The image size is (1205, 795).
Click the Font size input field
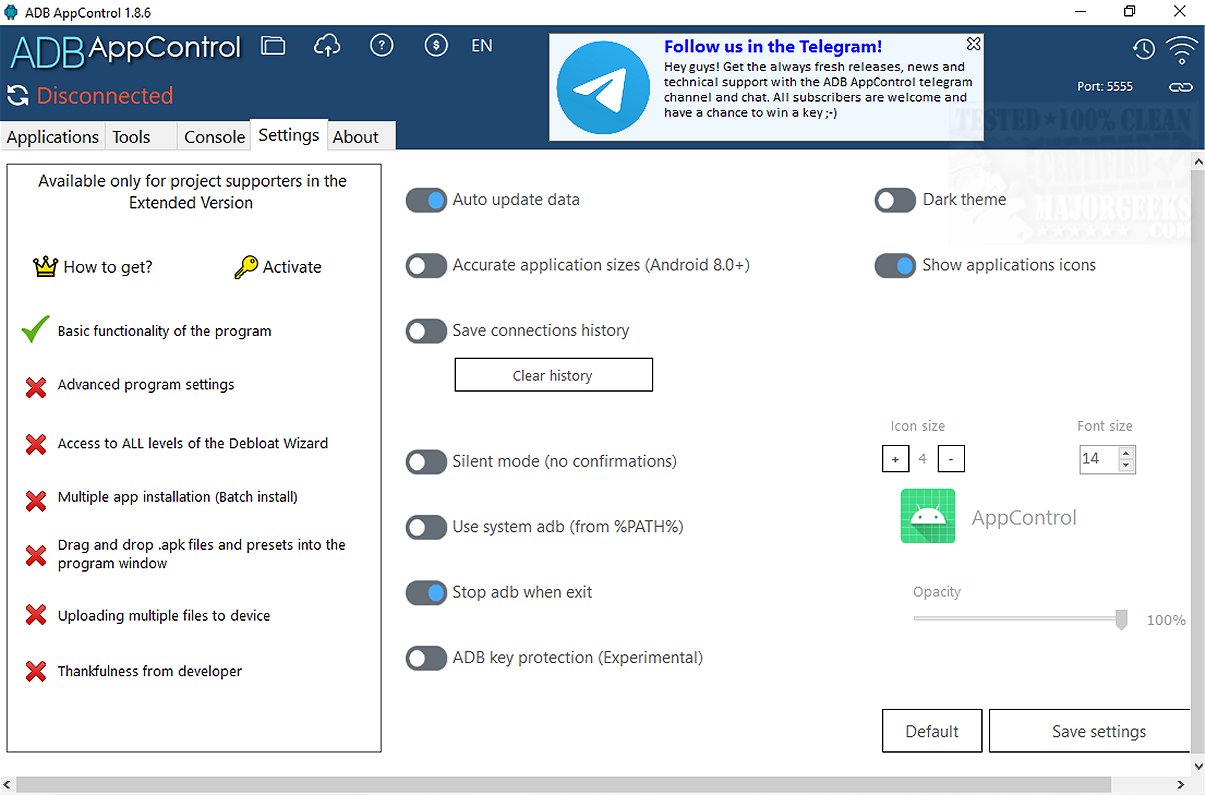tap(1099, 459)
